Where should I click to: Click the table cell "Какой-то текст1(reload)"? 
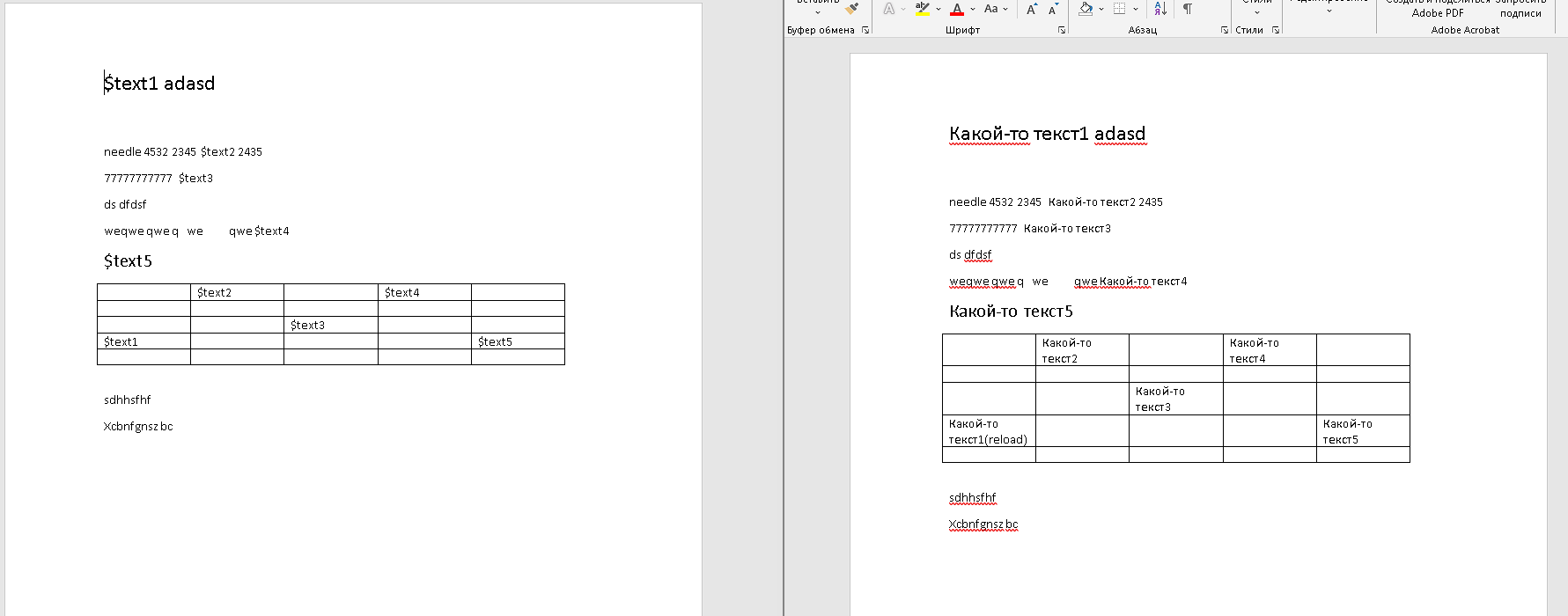[988, 432]
